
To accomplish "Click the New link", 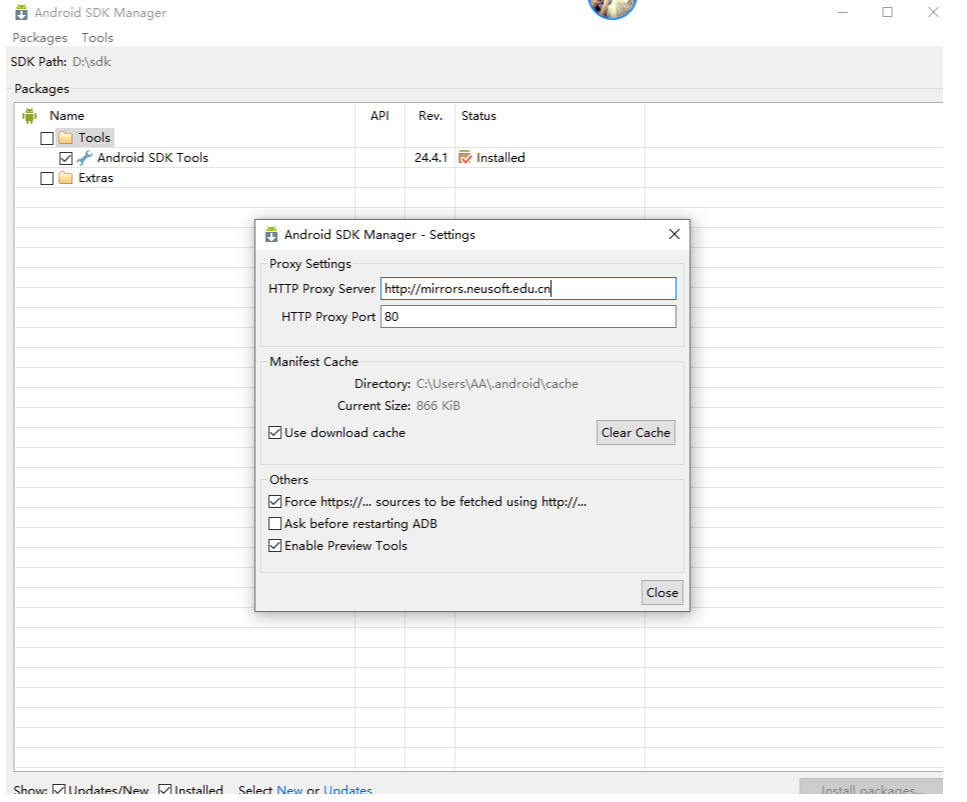I will [x=290, y=790].
